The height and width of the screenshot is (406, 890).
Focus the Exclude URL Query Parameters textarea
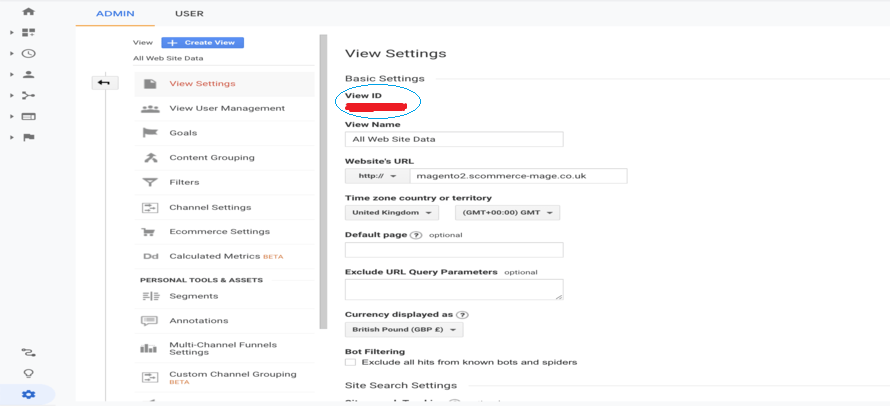point(454,289)
